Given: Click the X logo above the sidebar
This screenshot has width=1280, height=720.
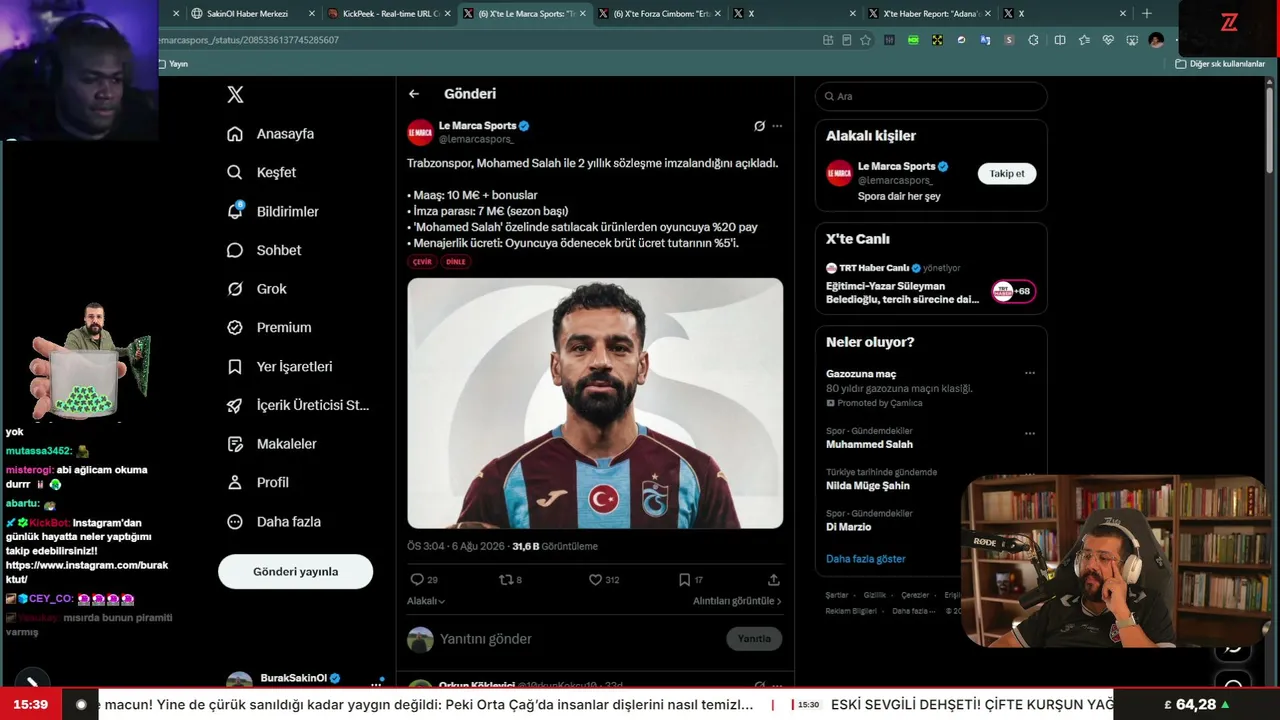Looking at the screenshot, I should pyautogui.click(x=235, y=95).
